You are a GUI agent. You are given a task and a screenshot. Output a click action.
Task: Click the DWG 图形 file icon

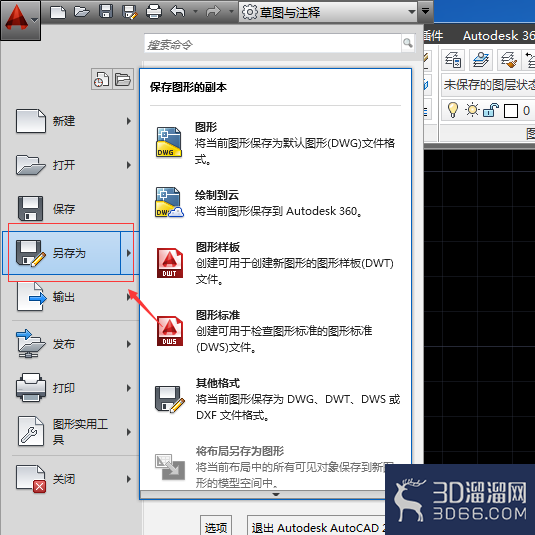click(x=169, y=142)
